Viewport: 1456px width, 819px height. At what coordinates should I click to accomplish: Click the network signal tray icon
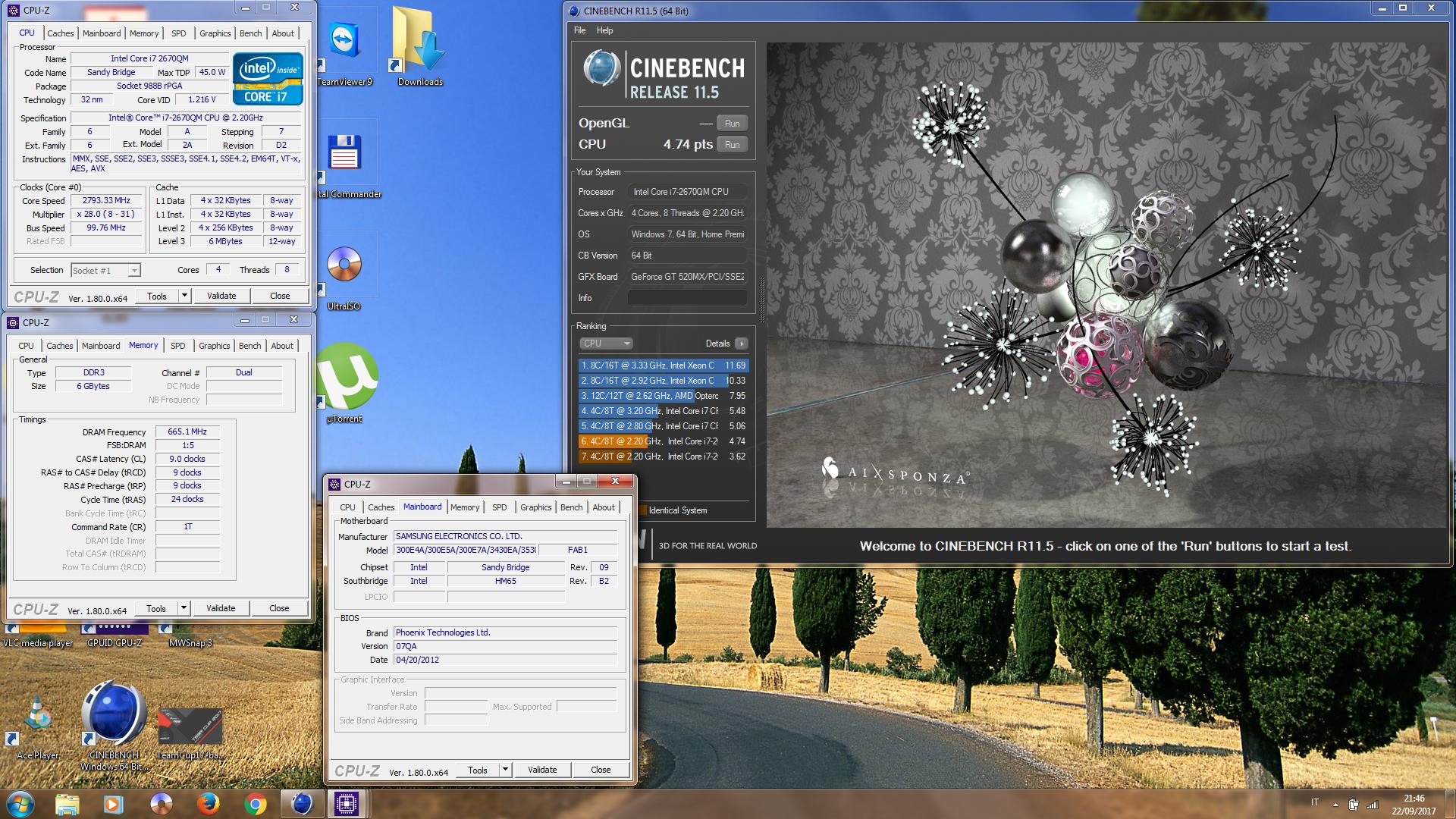(1373, 805)
